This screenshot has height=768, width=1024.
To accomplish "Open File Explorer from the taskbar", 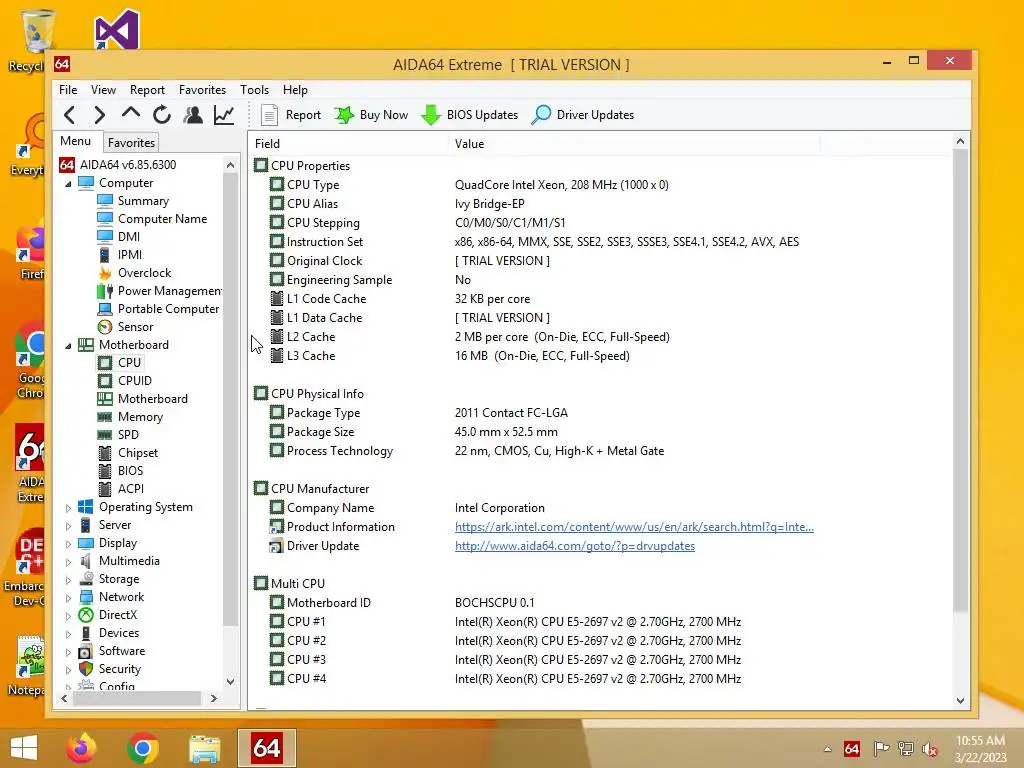I will (x=204, y=749).
